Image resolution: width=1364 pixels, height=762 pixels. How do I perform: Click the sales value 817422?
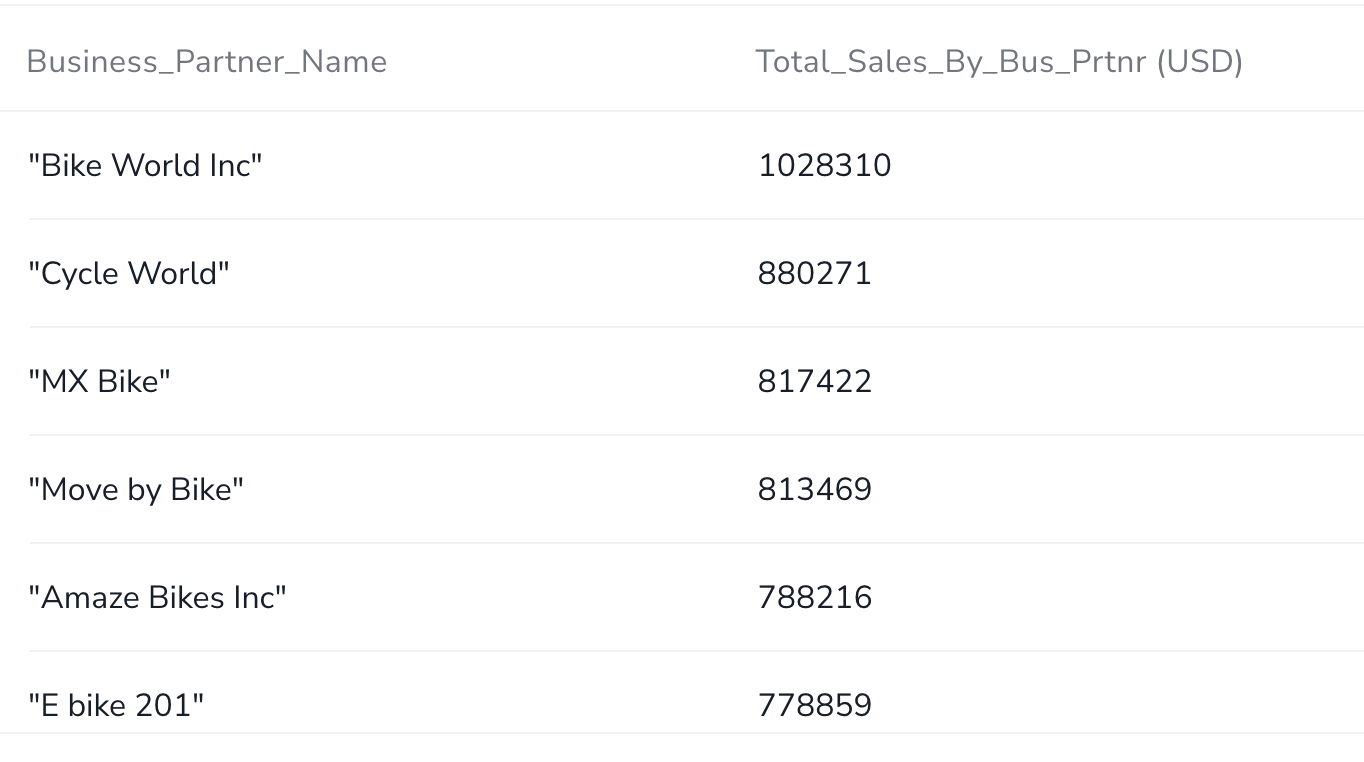click(815, 381)
